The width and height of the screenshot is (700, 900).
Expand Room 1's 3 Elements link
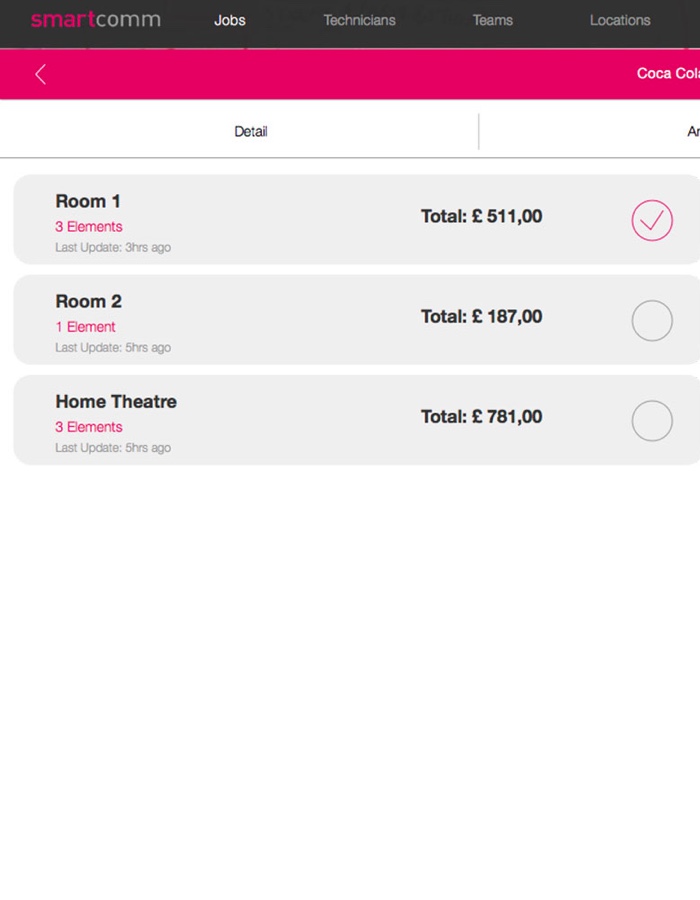click(89, 227)
